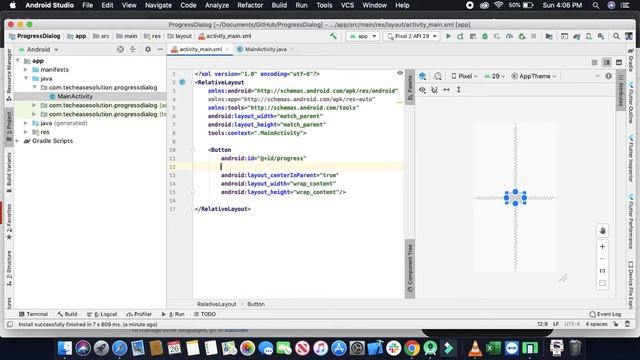Collapse the java folder
The image size is (640, 360).
(x=26, y=78)
